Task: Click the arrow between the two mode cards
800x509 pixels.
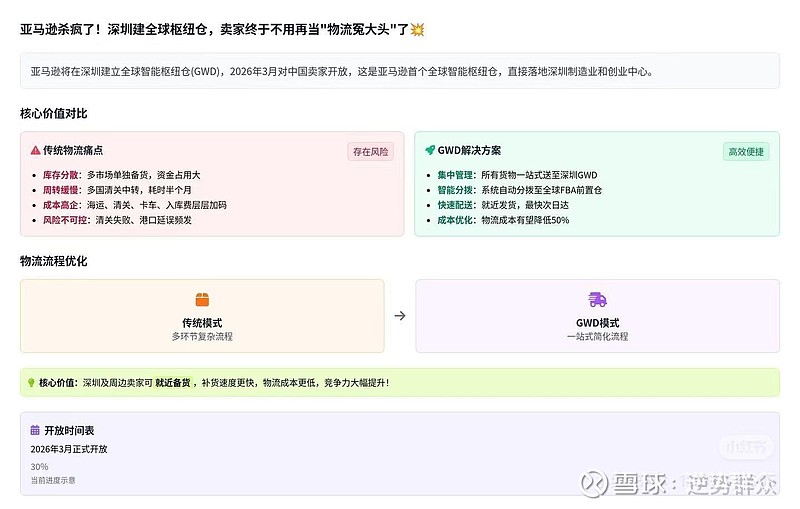Action: point(400,316)
